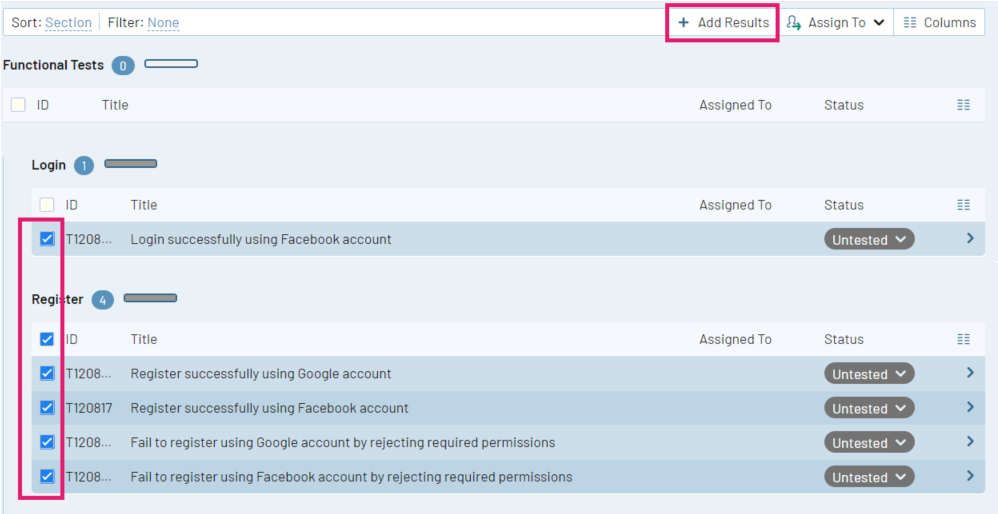Change status of Register using Google account test
Image resolution: width=998 pixels, height=514 pixels.
coord(869,374)
